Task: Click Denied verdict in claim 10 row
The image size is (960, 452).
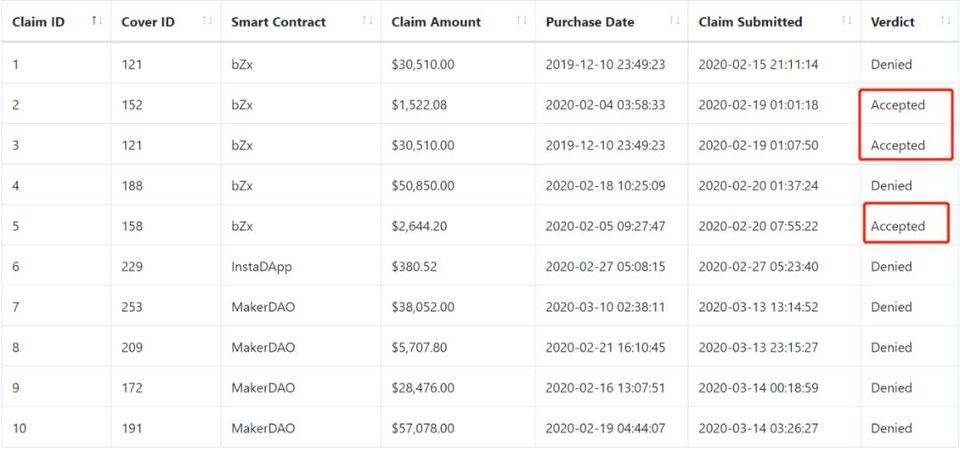Action: [891, 428]
